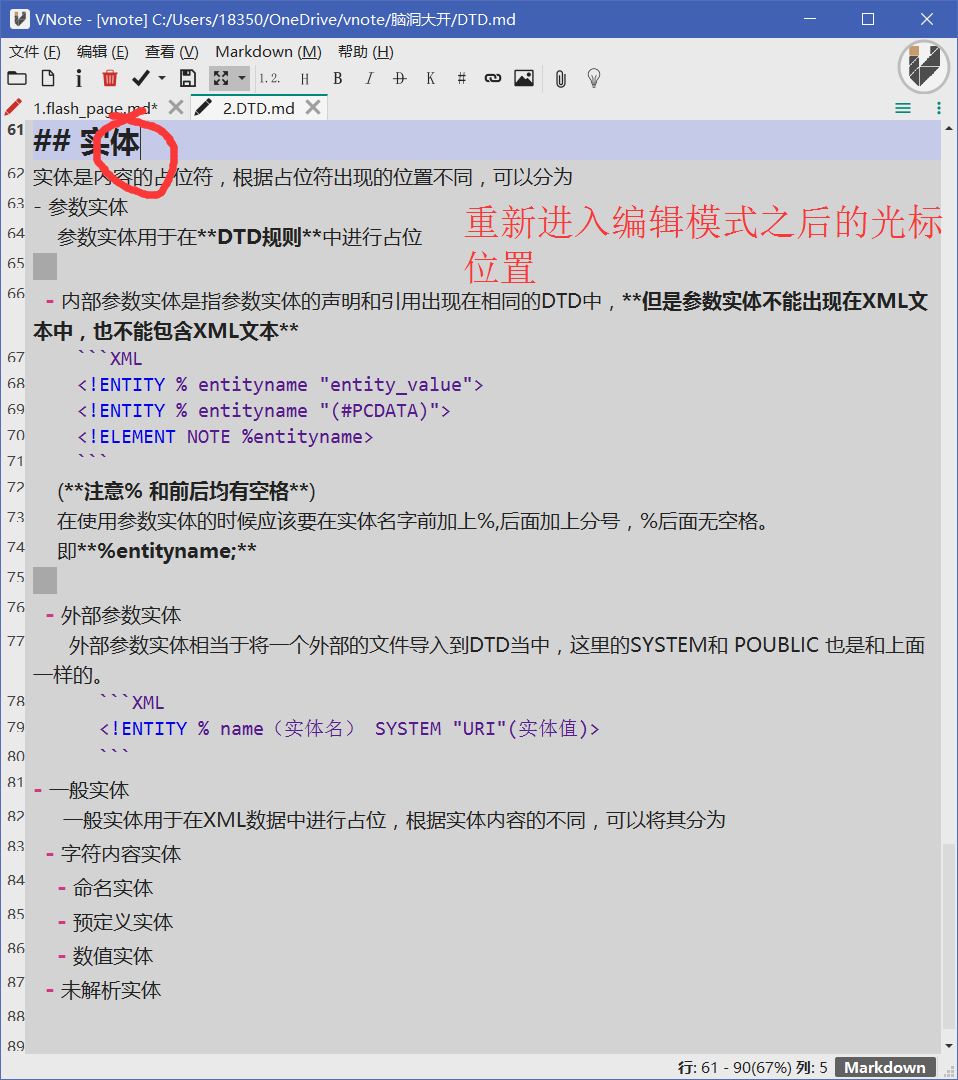The width and height of the screenshot is (958, 1080).
Task: Open attachments with paperclip icon
Action: coord(561,79)
